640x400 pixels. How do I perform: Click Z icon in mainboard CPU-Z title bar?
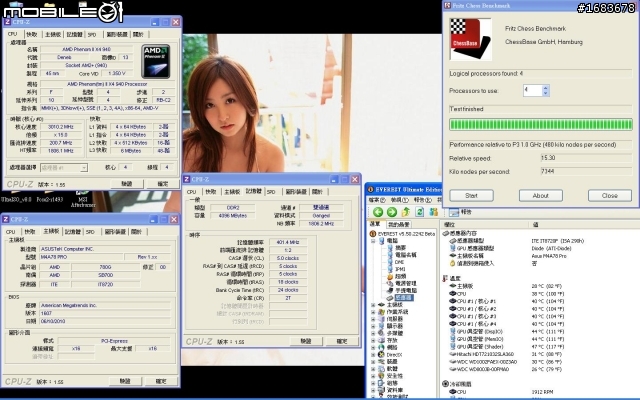click(6, 219)
